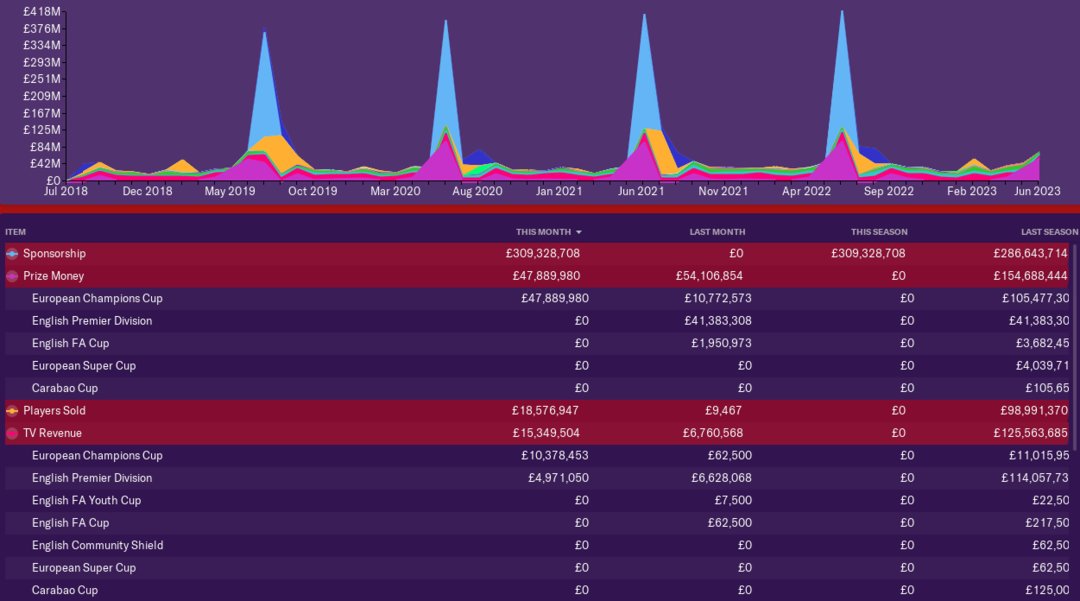
Task: Select Carabao Cup under TV Revenue
Action: 65,590
